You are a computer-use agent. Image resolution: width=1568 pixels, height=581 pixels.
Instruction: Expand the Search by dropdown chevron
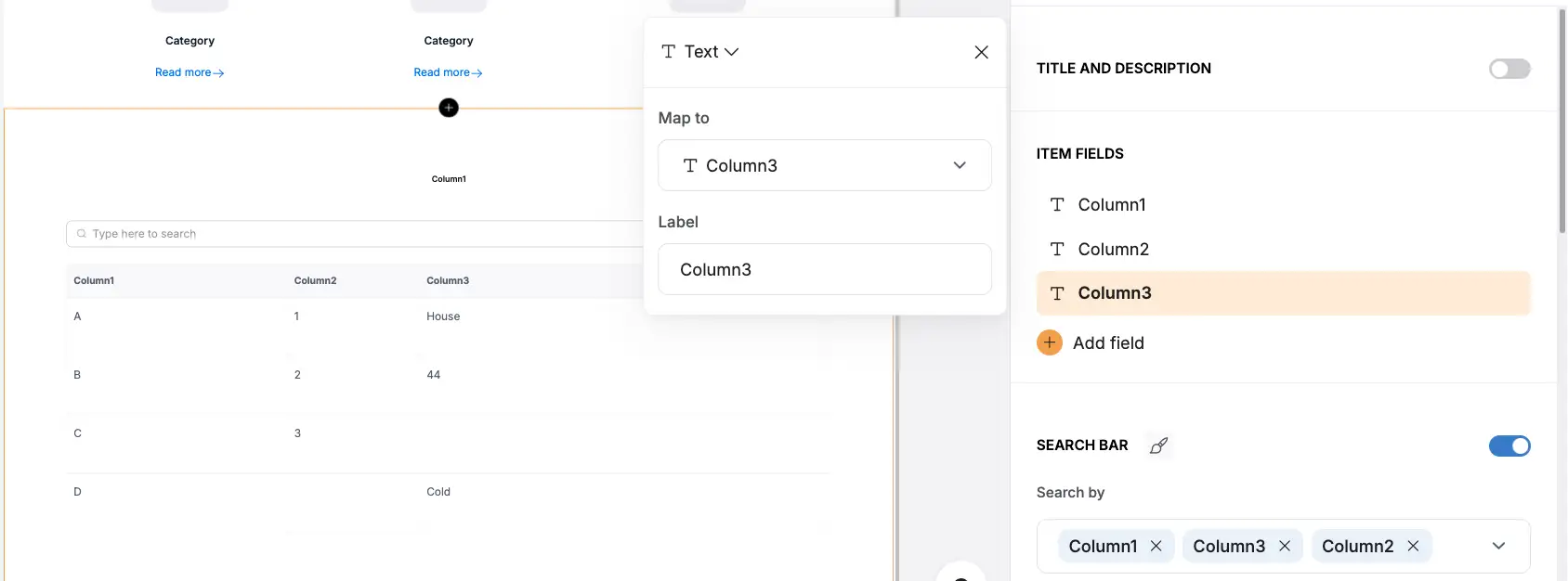click(x=1498, y=546)
